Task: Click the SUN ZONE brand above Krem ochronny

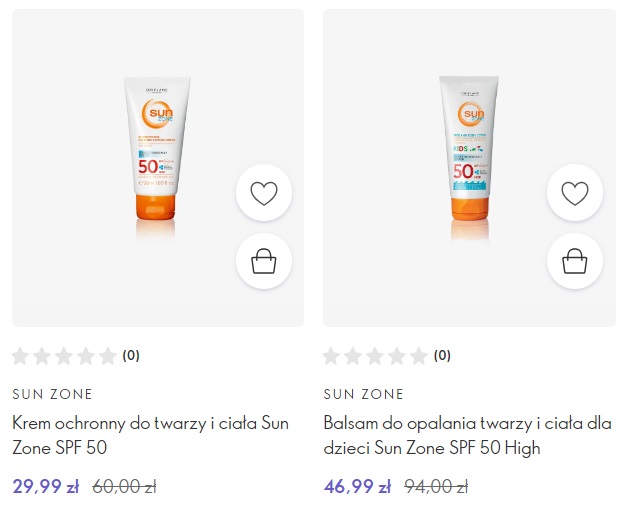Action: [52, 394]
